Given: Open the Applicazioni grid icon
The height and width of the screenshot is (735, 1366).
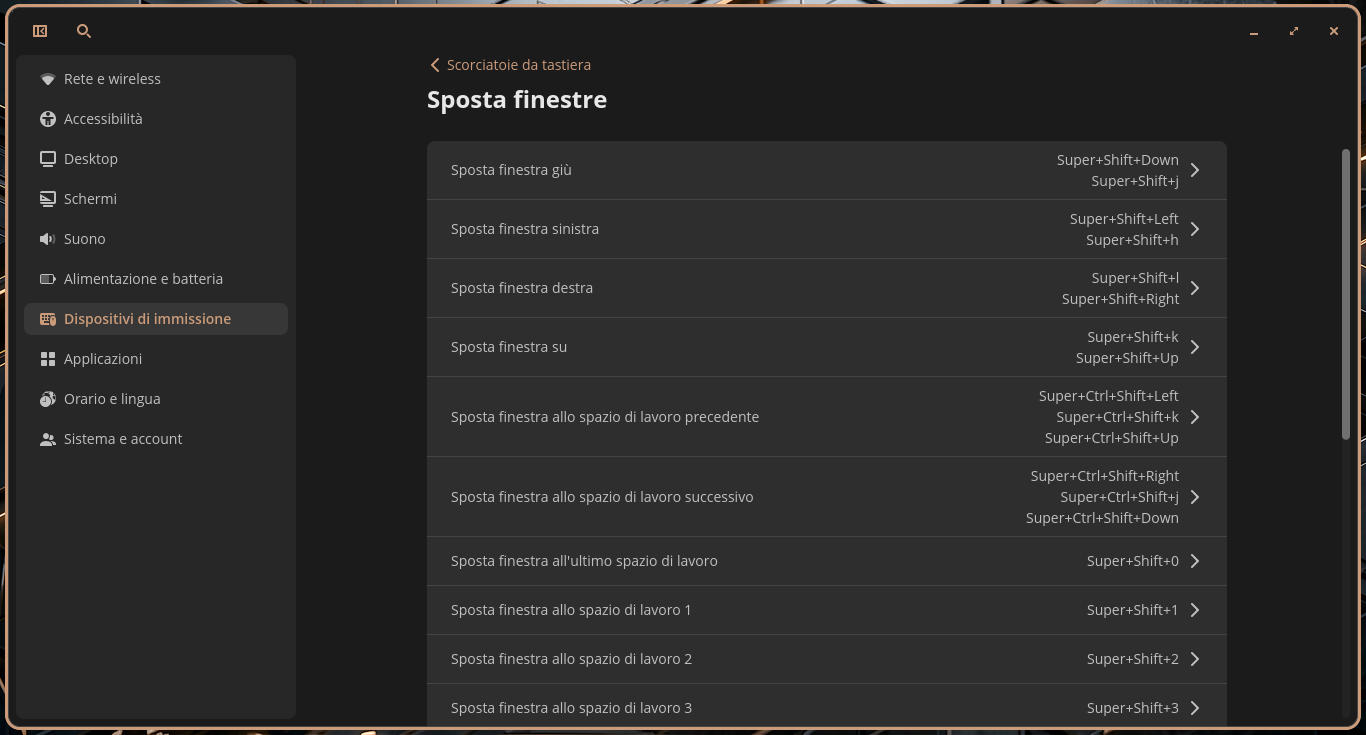Looking at the screenshot, I should pyautogui.click(x=47, y=359).
